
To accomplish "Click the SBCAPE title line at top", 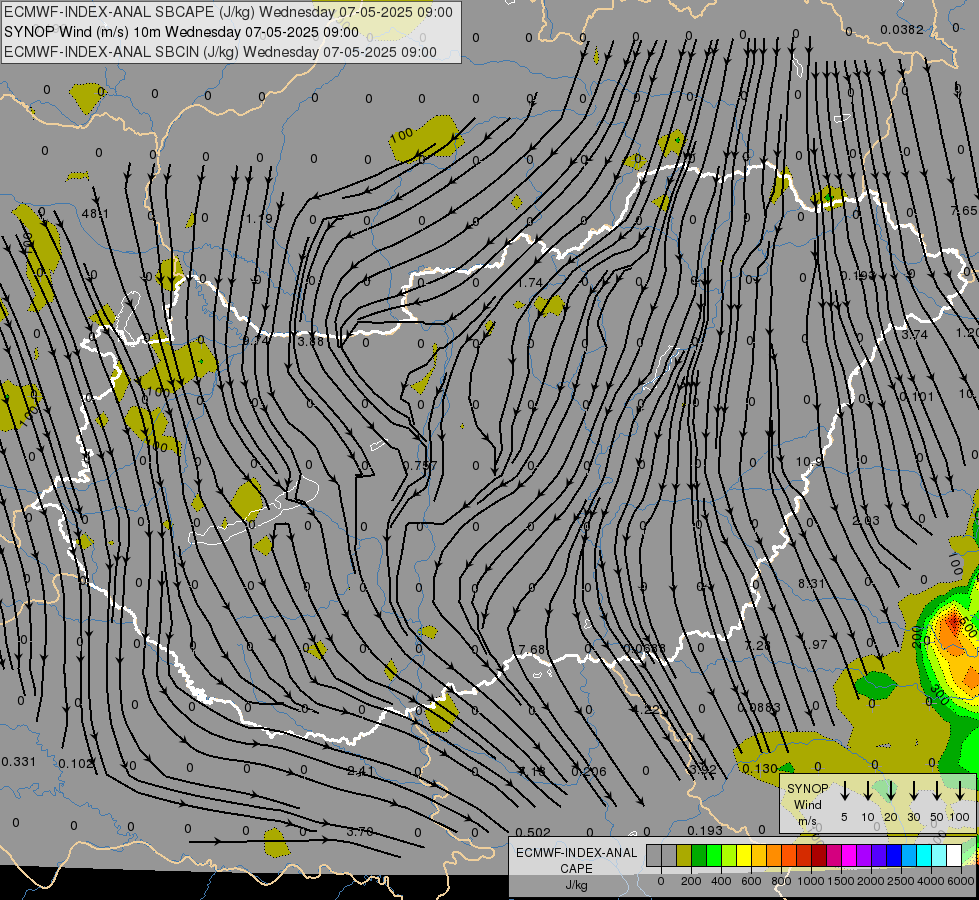I will pyautogui.click(x=228, y=12).
